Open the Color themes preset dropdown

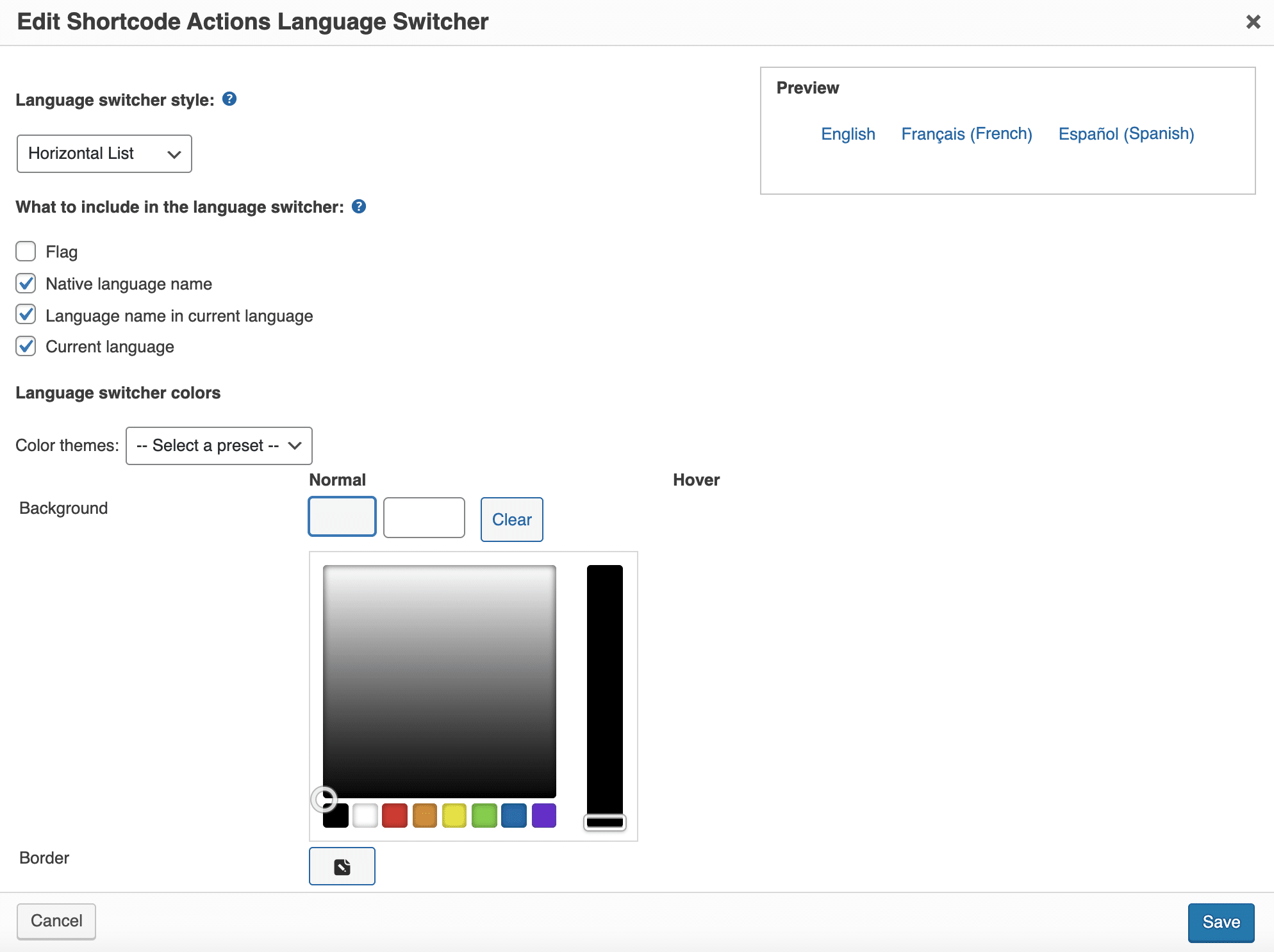click(x=219, y=445)
